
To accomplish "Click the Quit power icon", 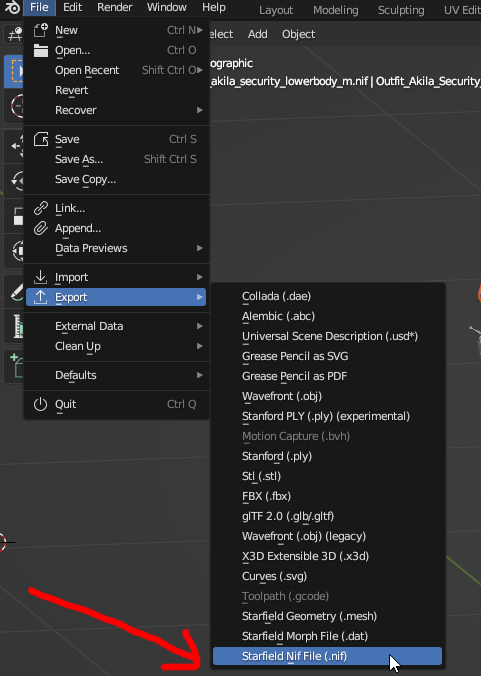I will [41, 404].
